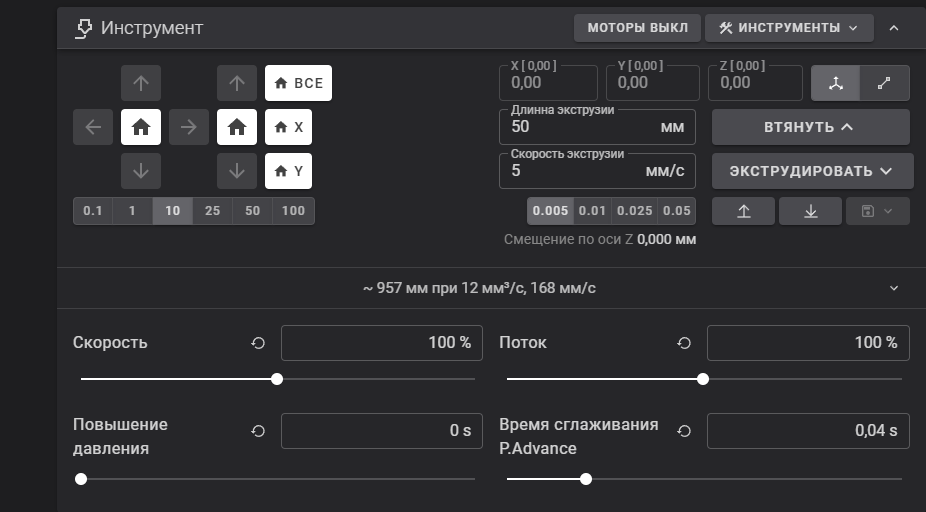Collapse the Инструмент panel with top chevron
Image resolution: width=926 pixels, height=512 pixels.
coord(894,28)
